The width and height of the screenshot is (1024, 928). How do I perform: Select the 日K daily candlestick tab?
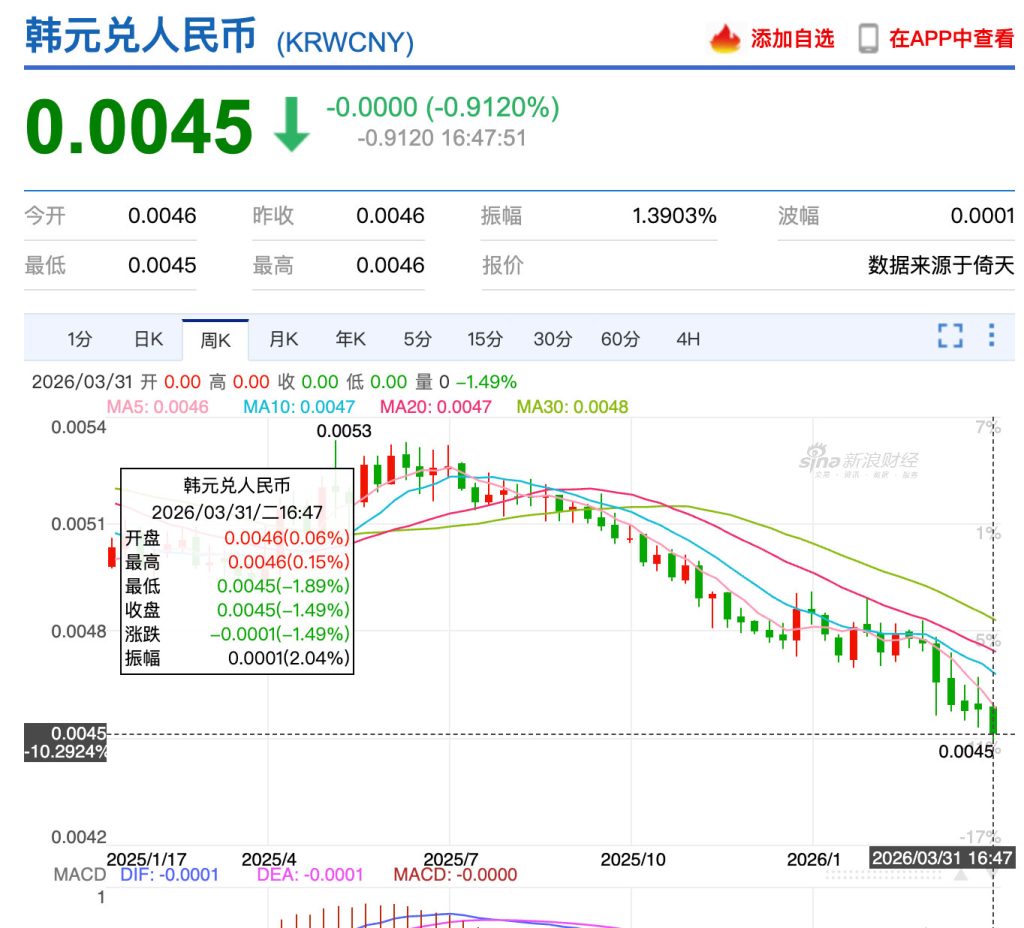pos(148,339)
